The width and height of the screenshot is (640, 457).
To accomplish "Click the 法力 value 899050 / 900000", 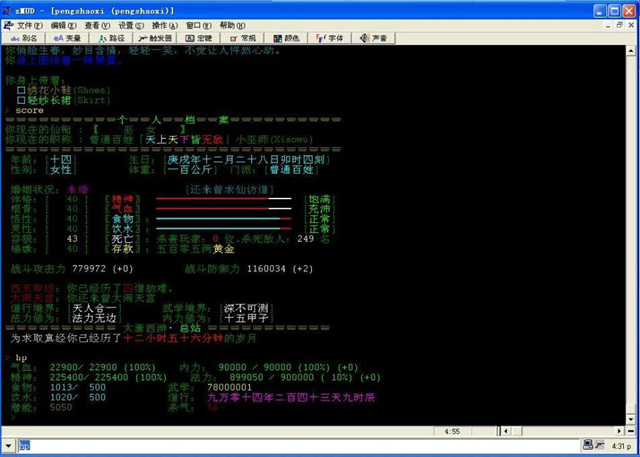I will click(272, 377).
